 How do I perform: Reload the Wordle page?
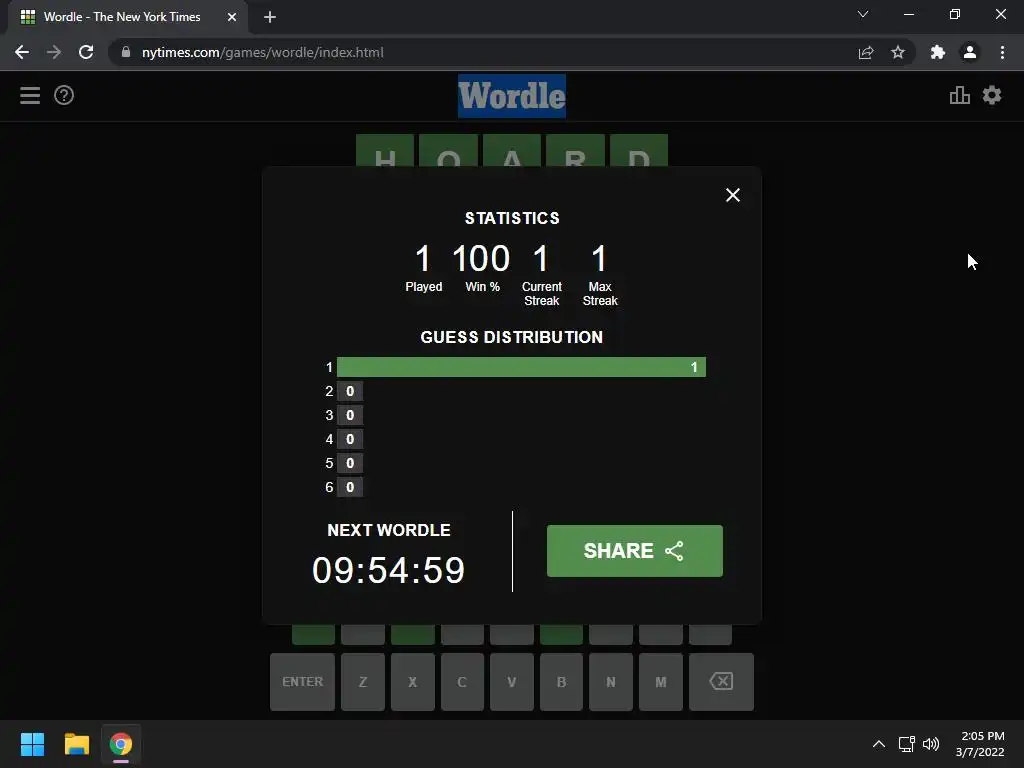pyautogui.click(x=86, y=52)
